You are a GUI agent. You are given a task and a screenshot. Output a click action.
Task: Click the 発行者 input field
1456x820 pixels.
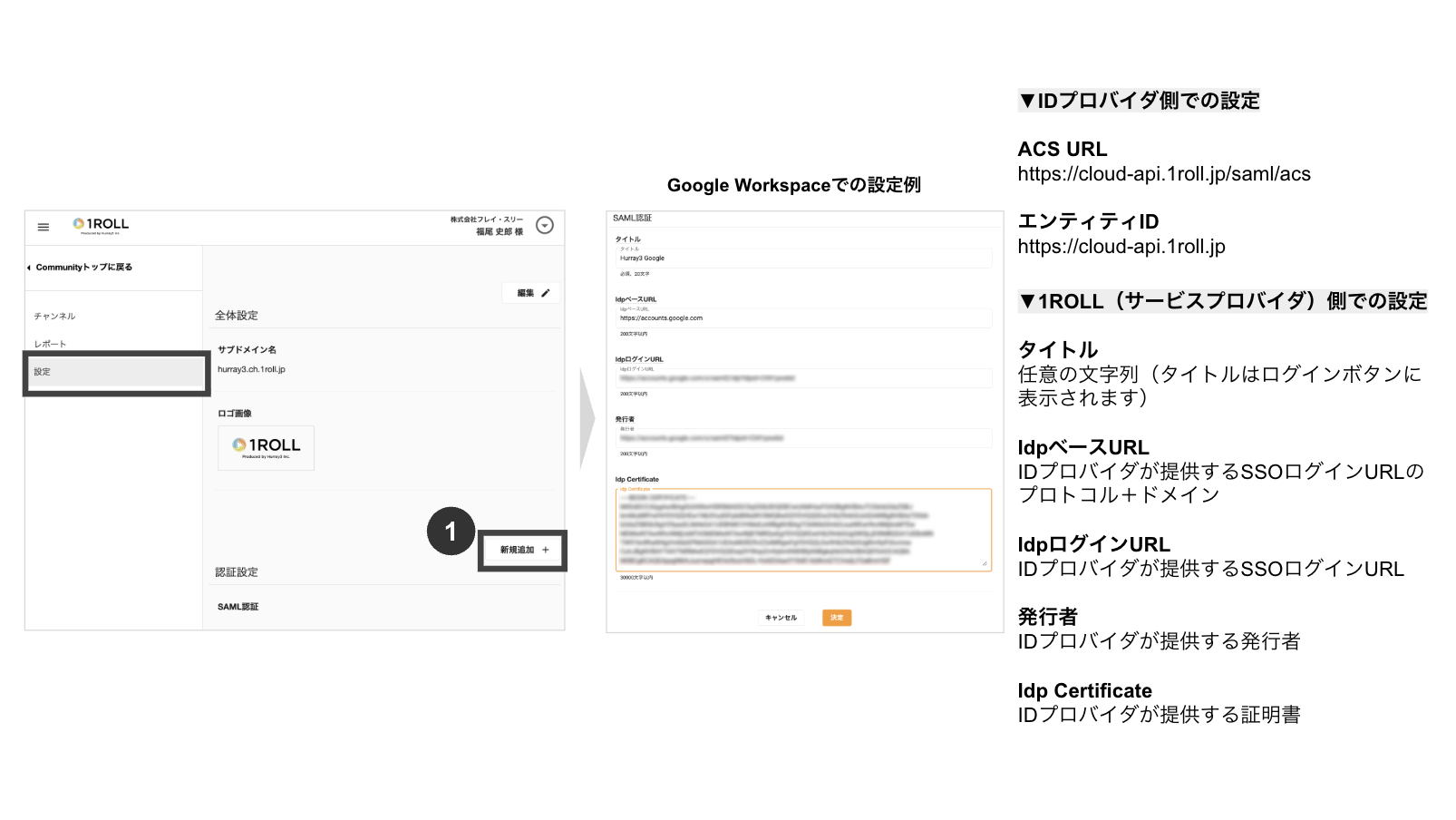(x=803, y=438)
